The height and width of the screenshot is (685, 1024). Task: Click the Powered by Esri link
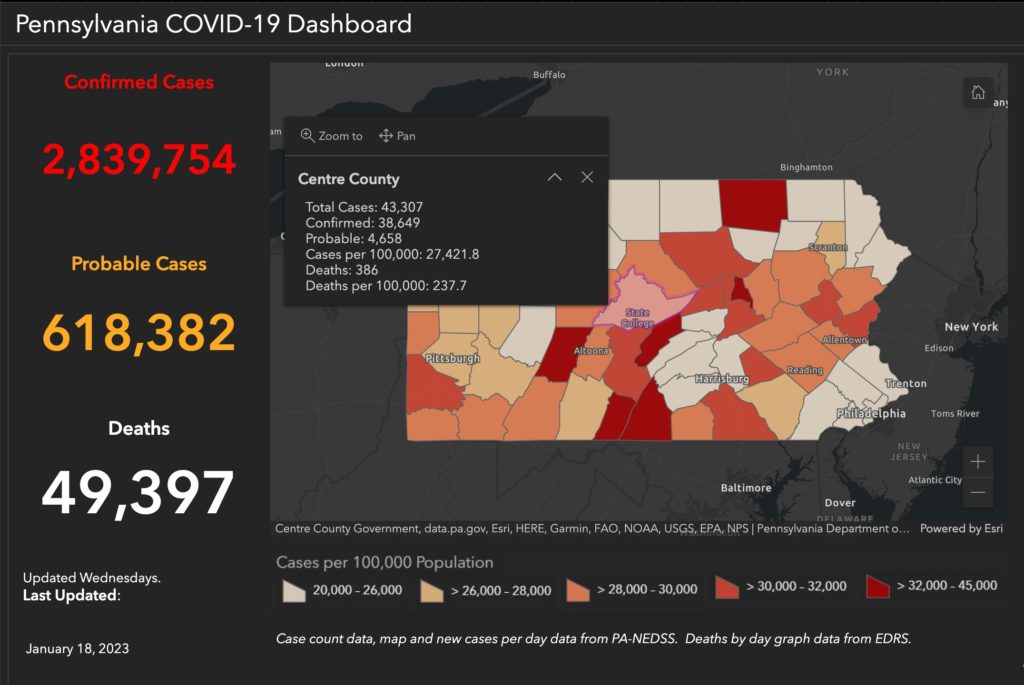click(x=961, y=528)
